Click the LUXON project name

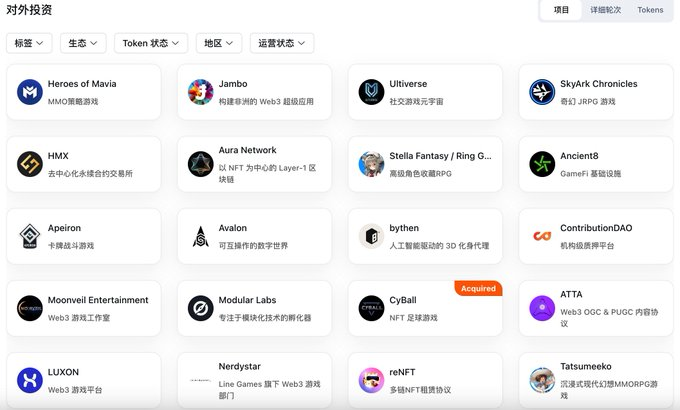[x=63, y=372]
